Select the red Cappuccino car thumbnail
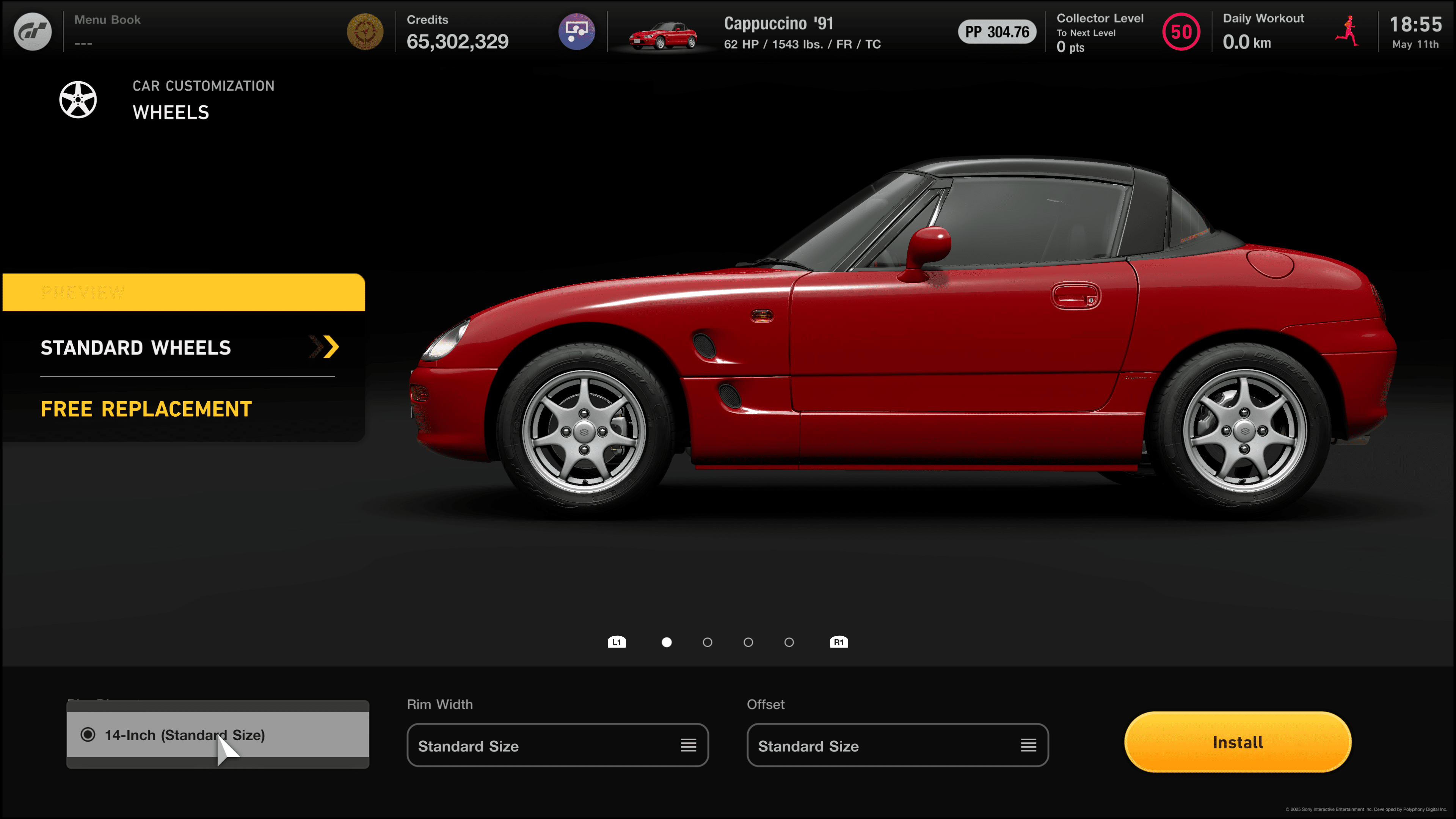1456x819 pixels. (x=664, y=35)
